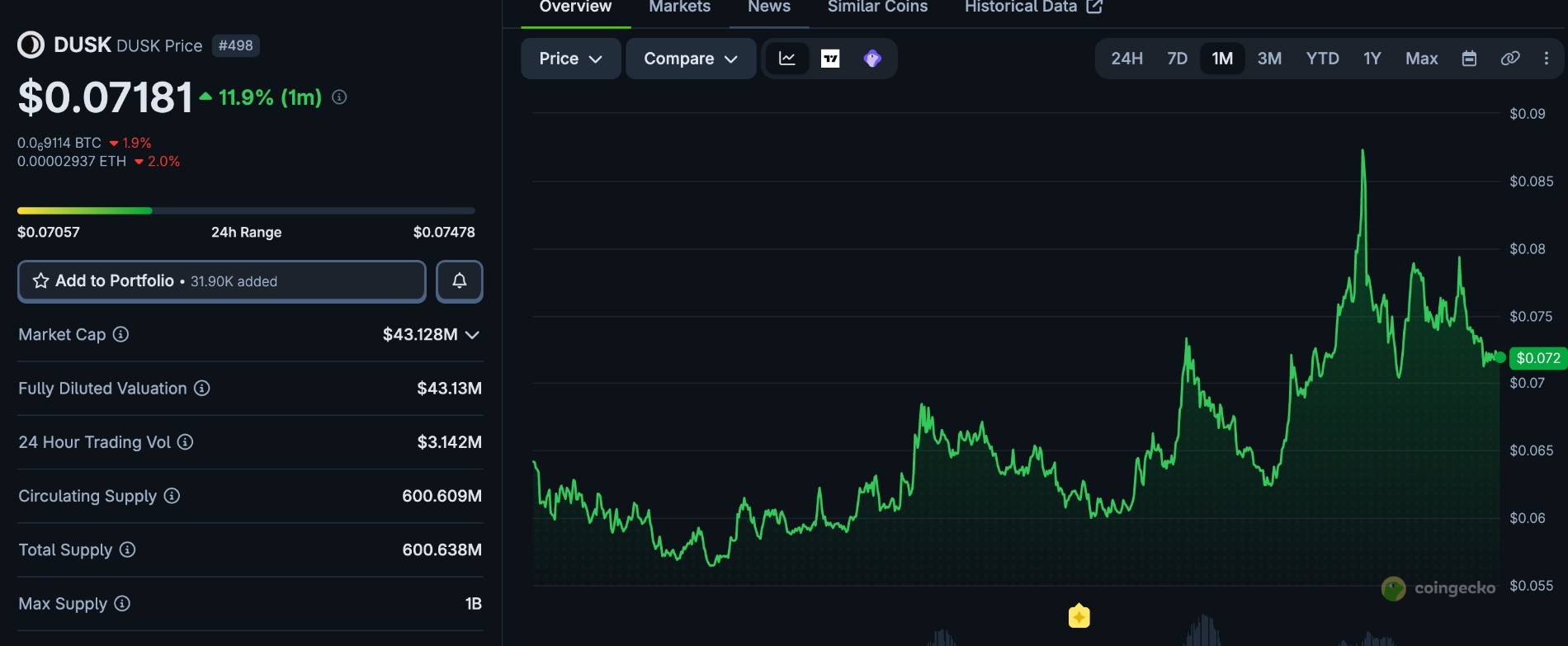This screenshot has width=1568, height=646.
Task: Select the 1Y chart range
Action: pos(1372,59)
